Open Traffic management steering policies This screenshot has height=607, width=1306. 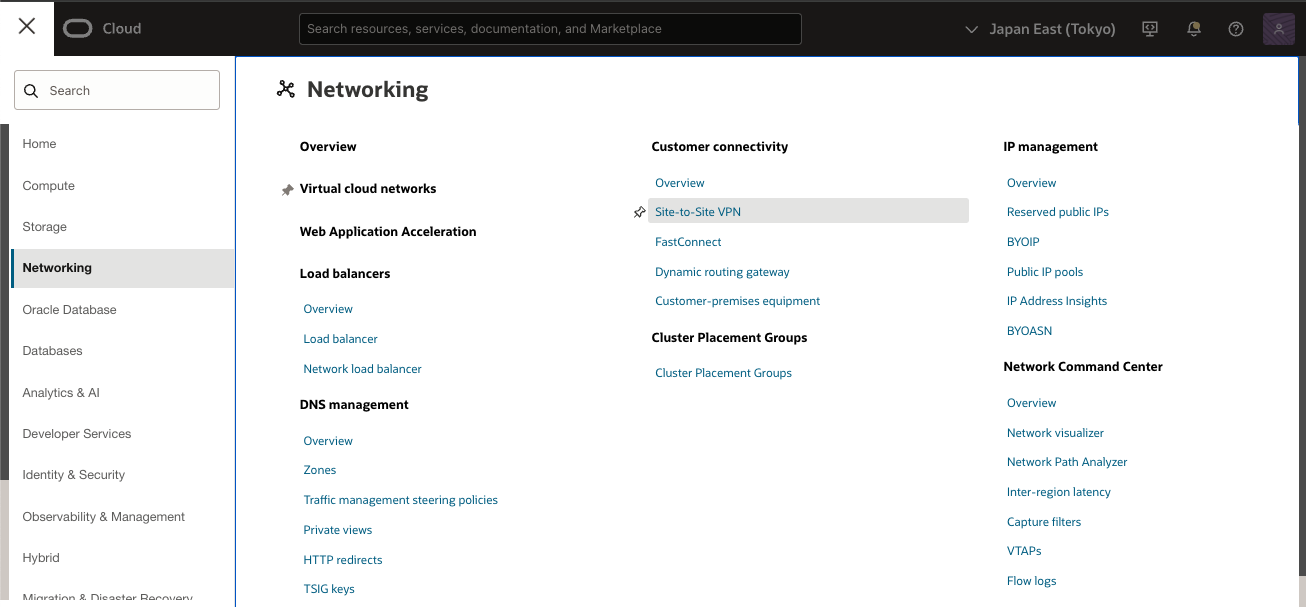pyautogui.click(x=400, y=500)
